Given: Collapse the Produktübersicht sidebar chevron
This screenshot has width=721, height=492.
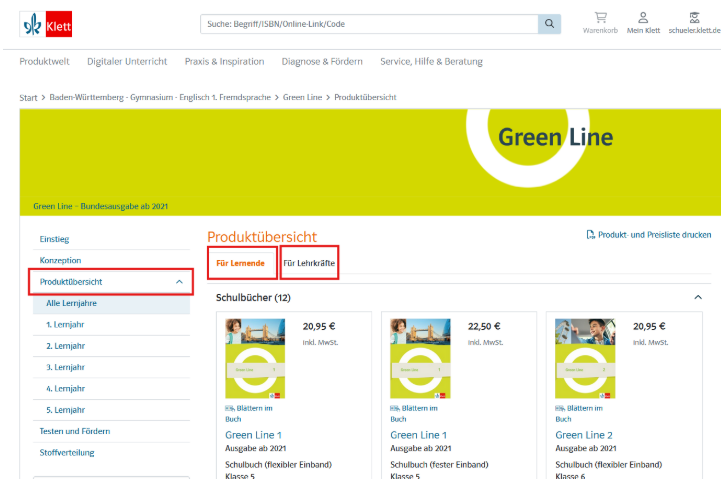Looking at the screenshot, I should coord(179,282).
